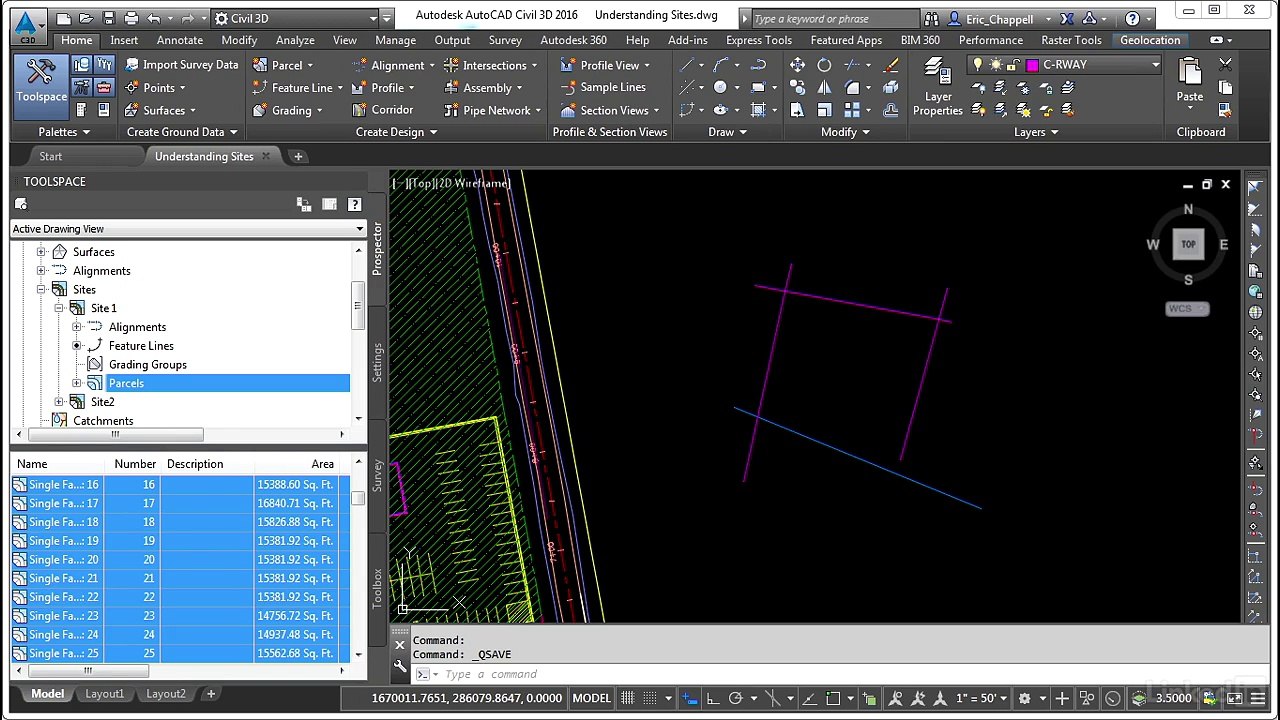This screenshot has height=720, width=1280.
Task: Switch to the Analyze ribbon tab
Action: coord(295,40)
